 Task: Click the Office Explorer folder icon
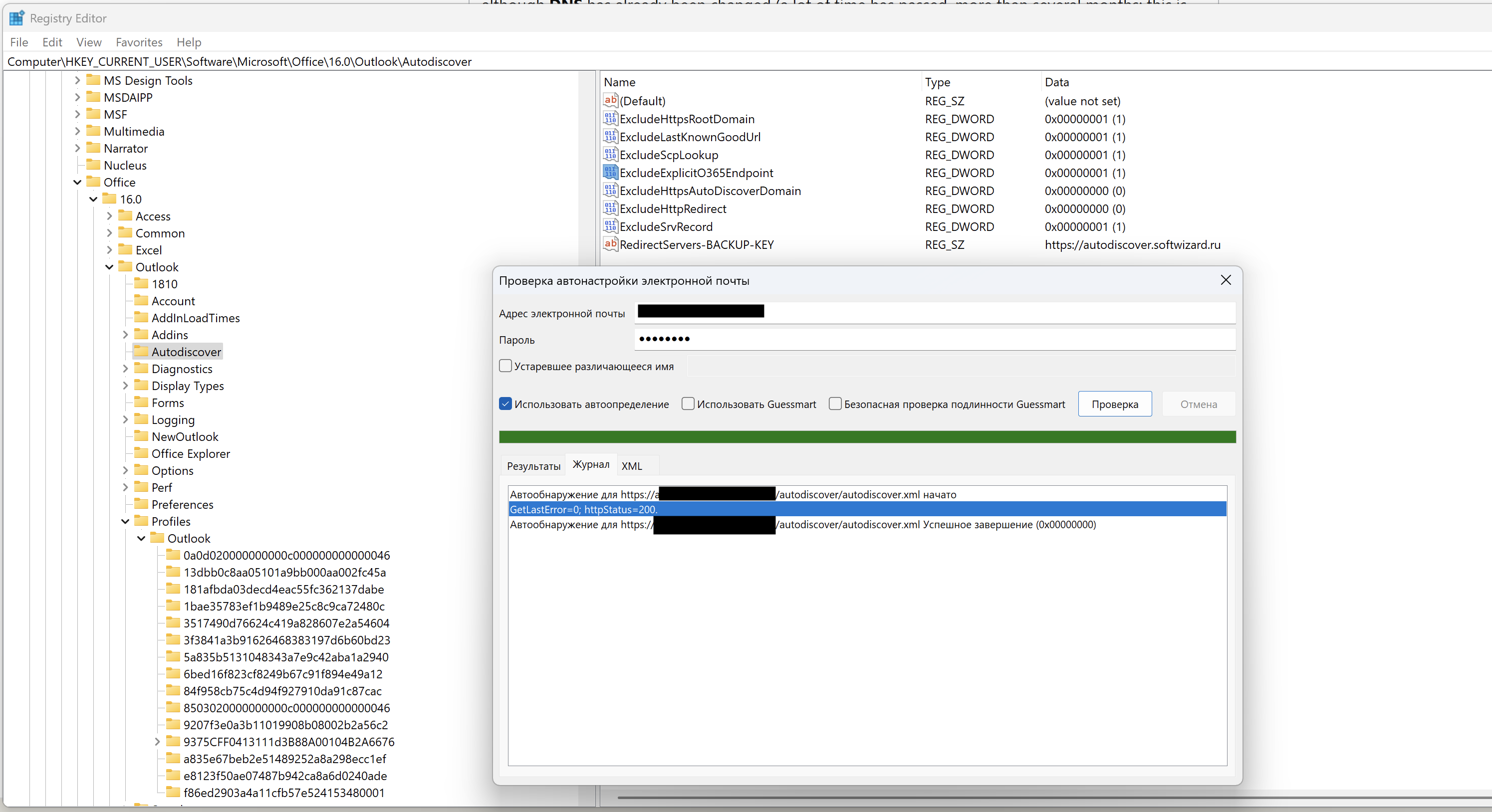[x=141, y=453]
